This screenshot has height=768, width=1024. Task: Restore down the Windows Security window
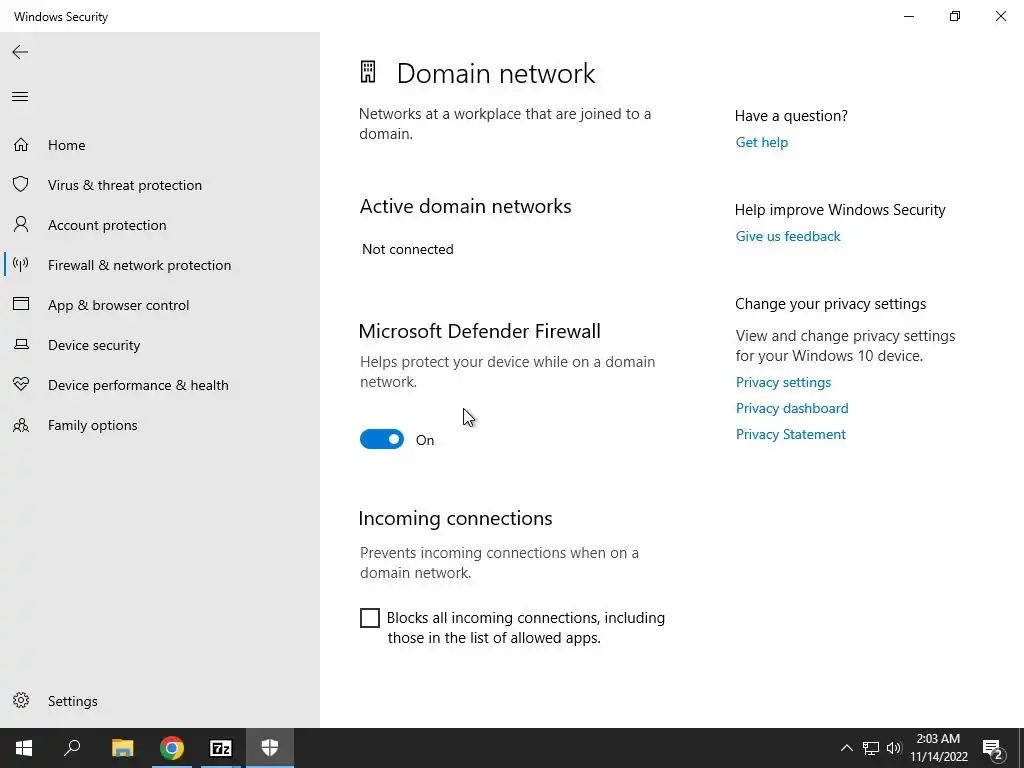coord(955,16)
